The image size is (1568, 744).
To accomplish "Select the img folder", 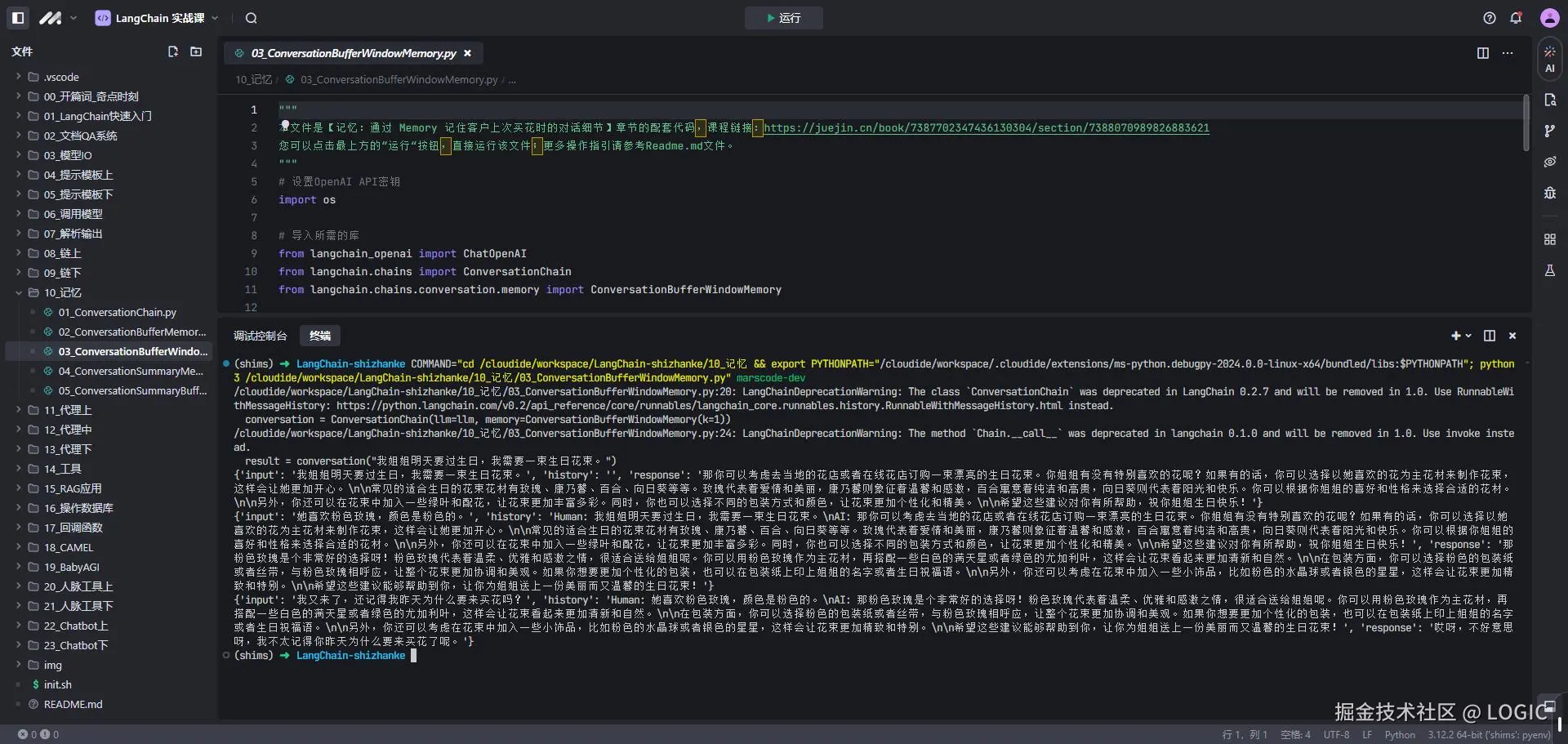I will click(53, 665).
